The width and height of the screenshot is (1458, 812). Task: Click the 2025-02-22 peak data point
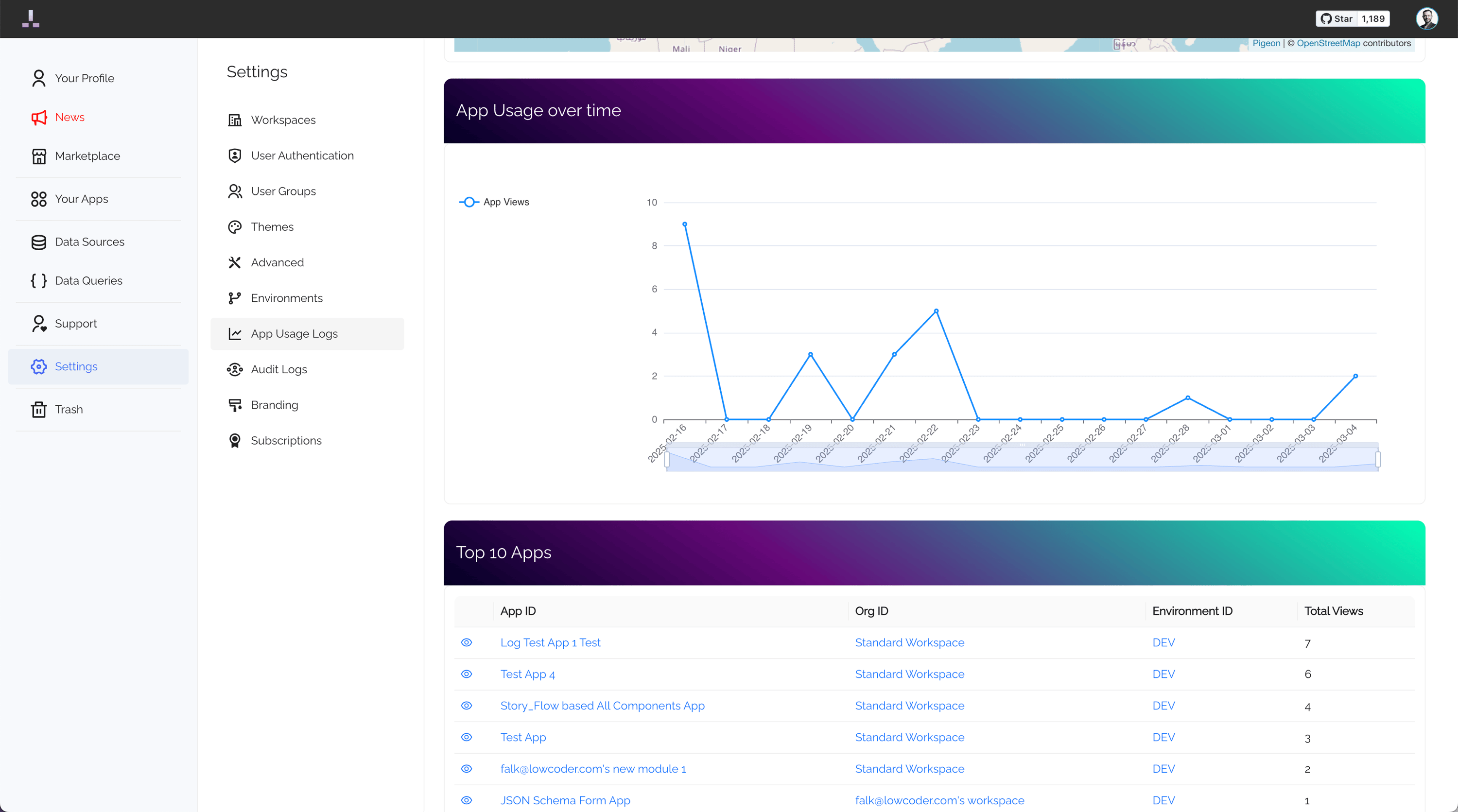click(936, 311)
